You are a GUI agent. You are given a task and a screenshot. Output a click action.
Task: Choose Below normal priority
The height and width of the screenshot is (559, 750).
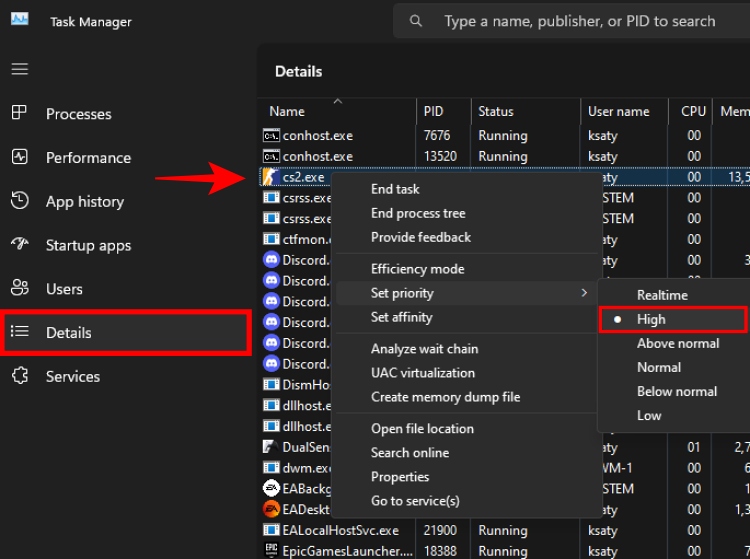coord(677,391)
